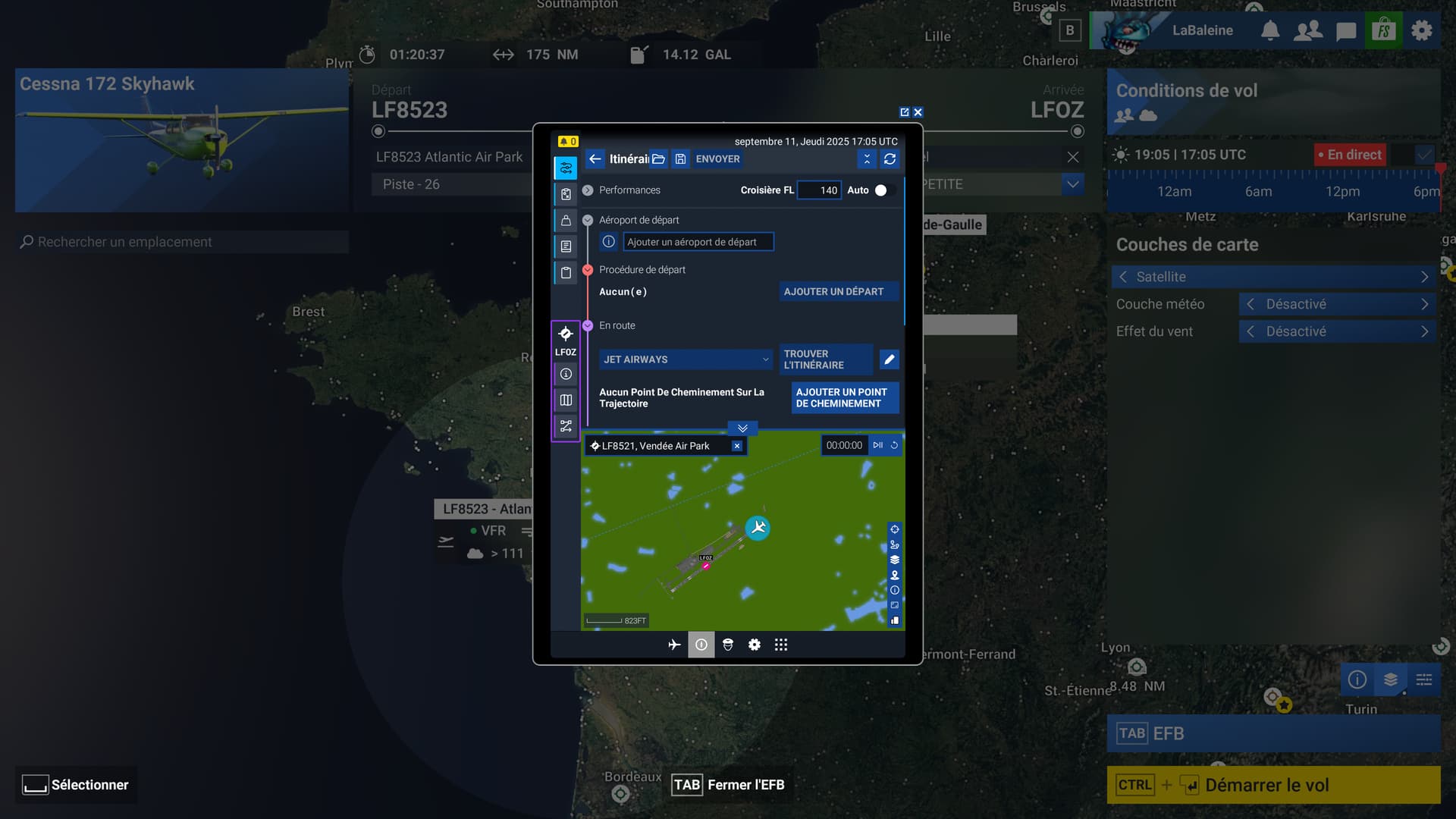Screen dimensions: 1456x819
Task: Click the EFB map info icon
Action: pos(895,590)
